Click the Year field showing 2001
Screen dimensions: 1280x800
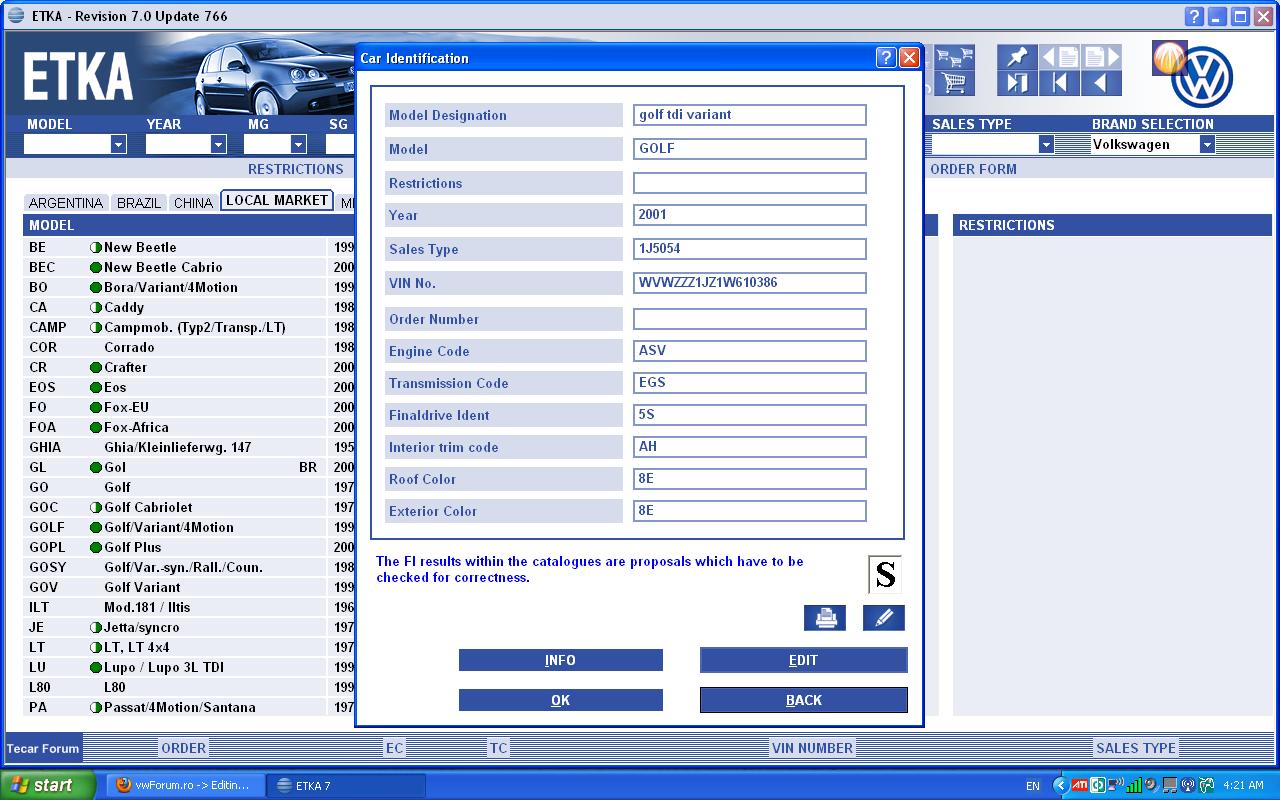click(750, 215)
